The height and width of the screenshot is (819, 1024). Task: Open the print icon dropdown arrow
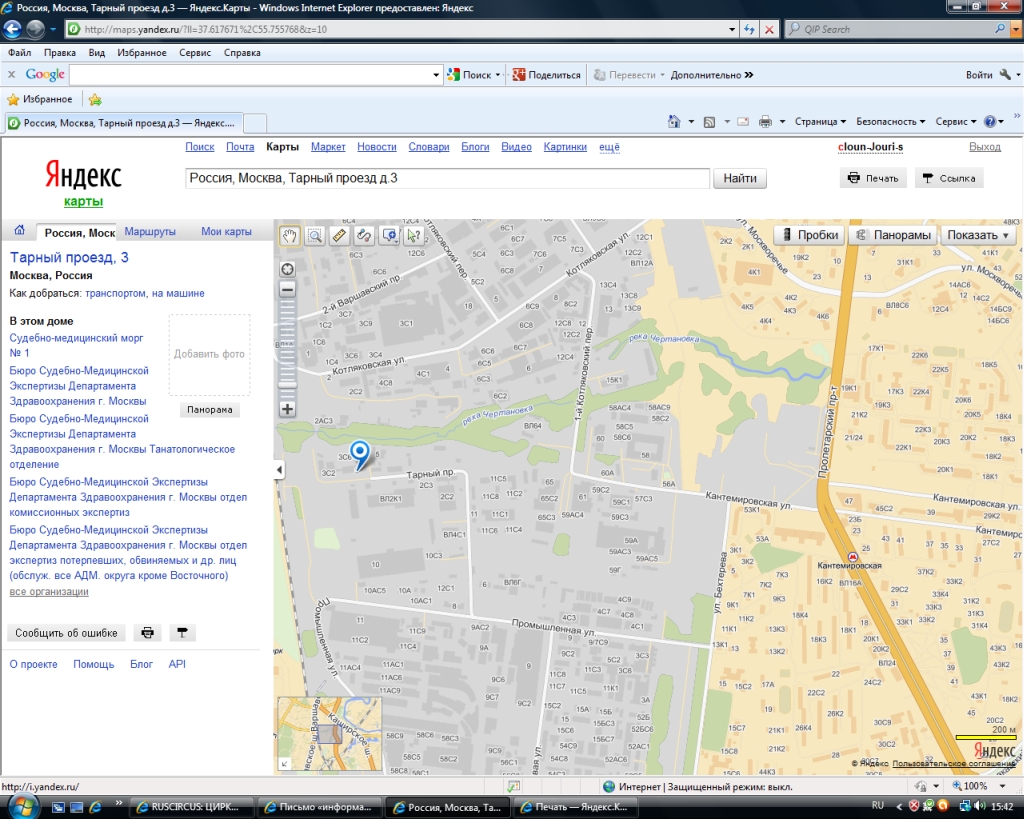click(782, 121)
